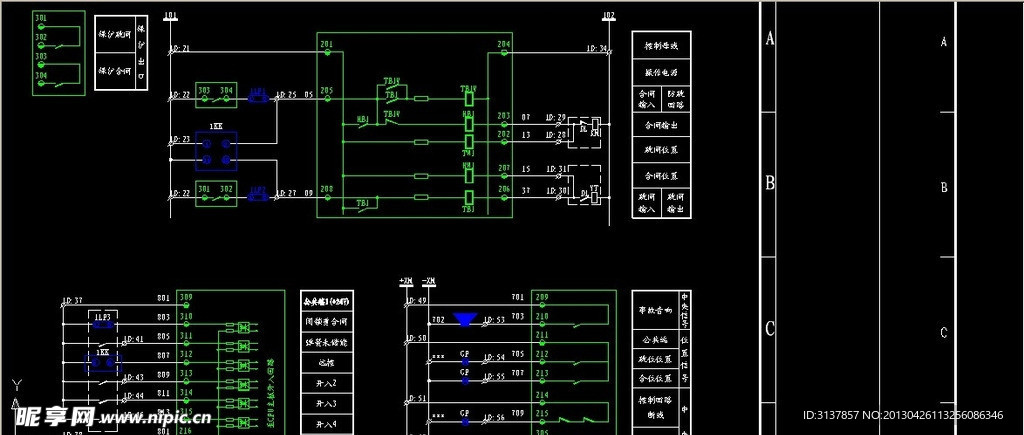The image size is (1024, 435).
Task: Select zone letter B in title border
Action: [x=769, y=184]
